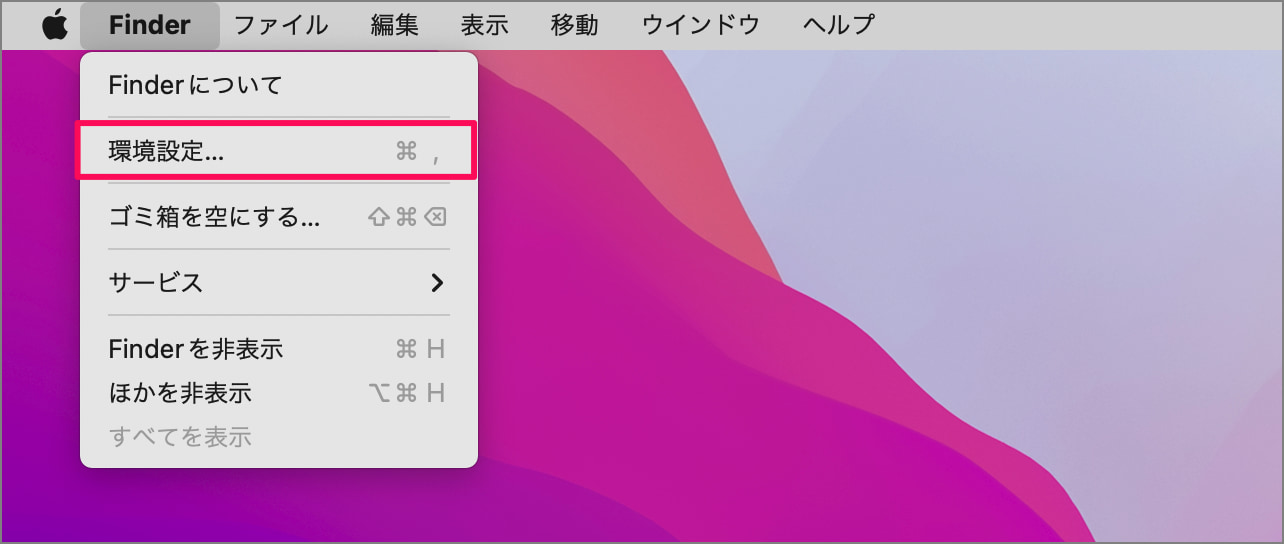Expand the サービス submenu arrow
Viewport: 1284px width, 544px height.
437,283
